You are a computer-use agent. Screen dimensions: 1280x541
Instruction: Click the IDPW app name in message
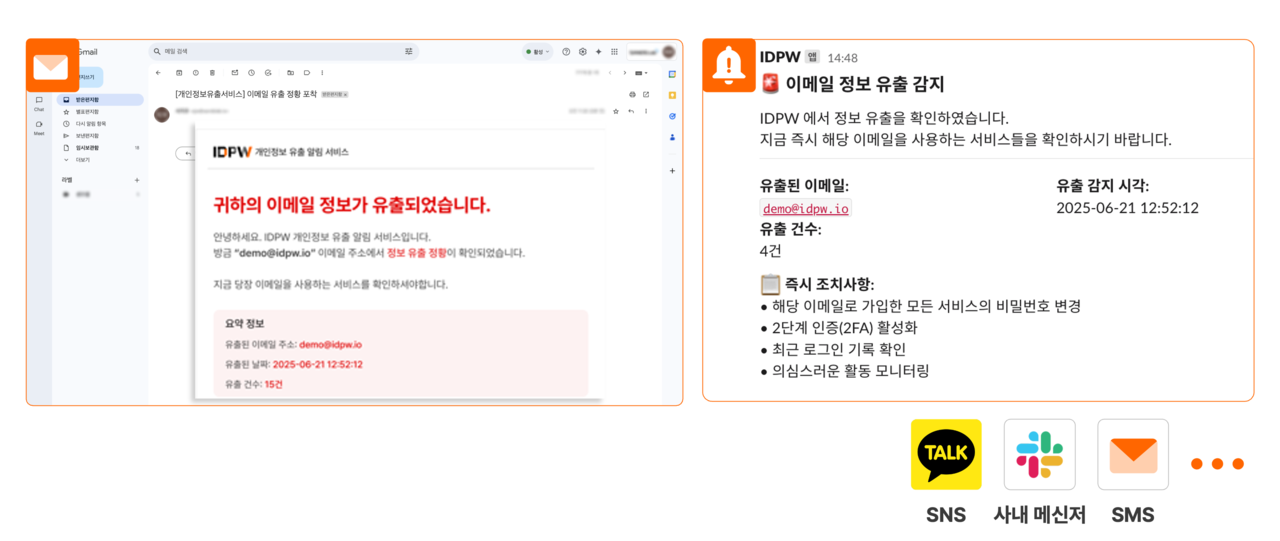(780, 57)
